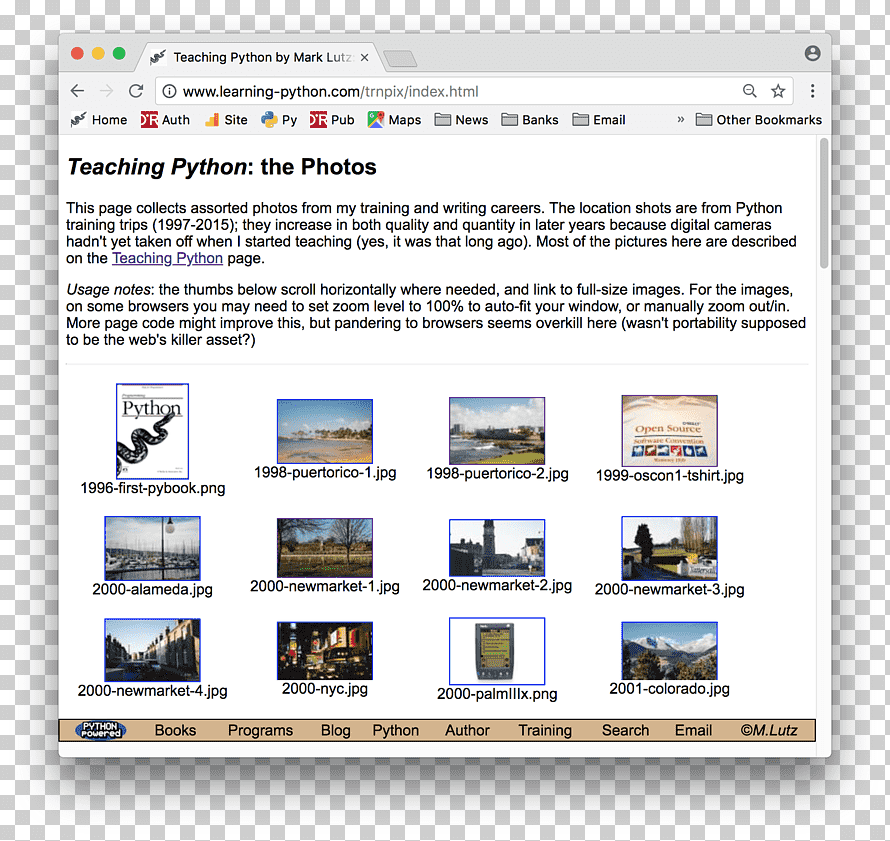Image resolution: width=890 pixels, height=841 pixels.
Task: Open a new tab
Action: click(x=400, y=58)
